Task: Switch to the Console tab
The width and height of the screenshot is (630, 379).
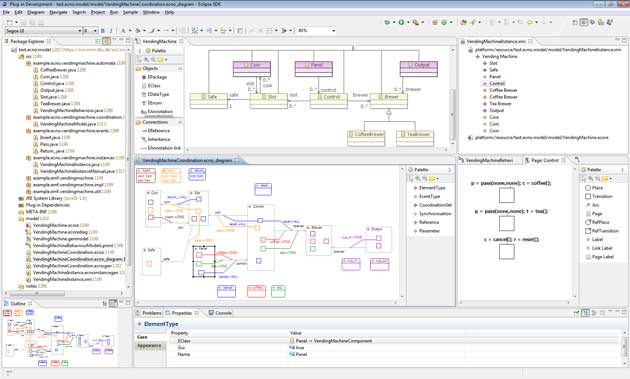Action: click(x=220, y=313)
